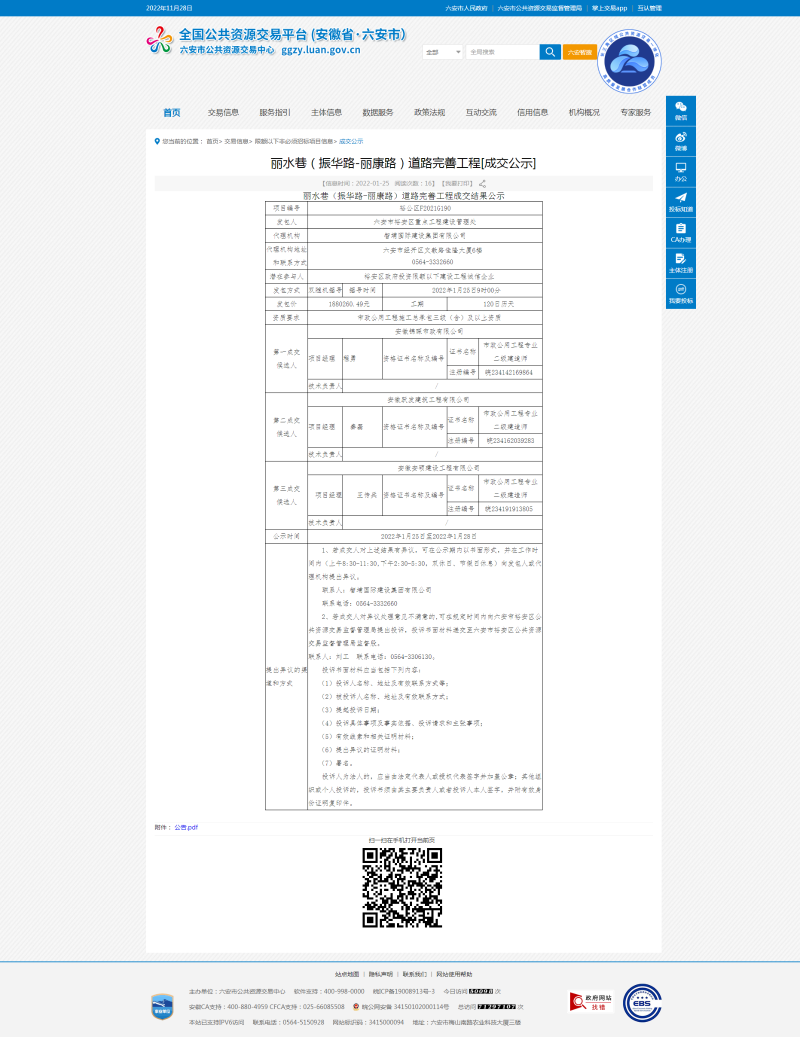Open the 微博 Weibo sidebar icon
This screenshot has height=1037, width=800.
(x=680, y=139)
